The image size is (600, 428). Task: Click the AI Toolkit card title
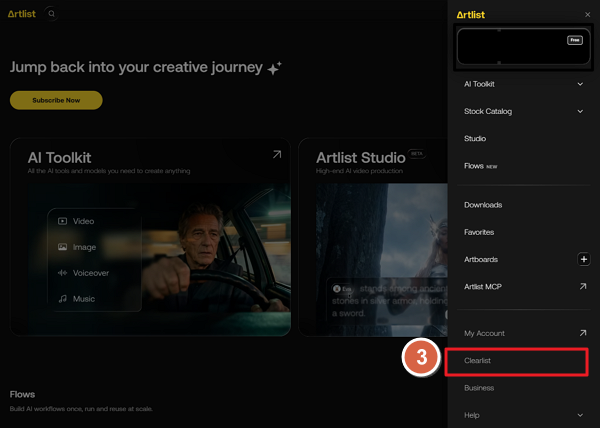[59, 158]
